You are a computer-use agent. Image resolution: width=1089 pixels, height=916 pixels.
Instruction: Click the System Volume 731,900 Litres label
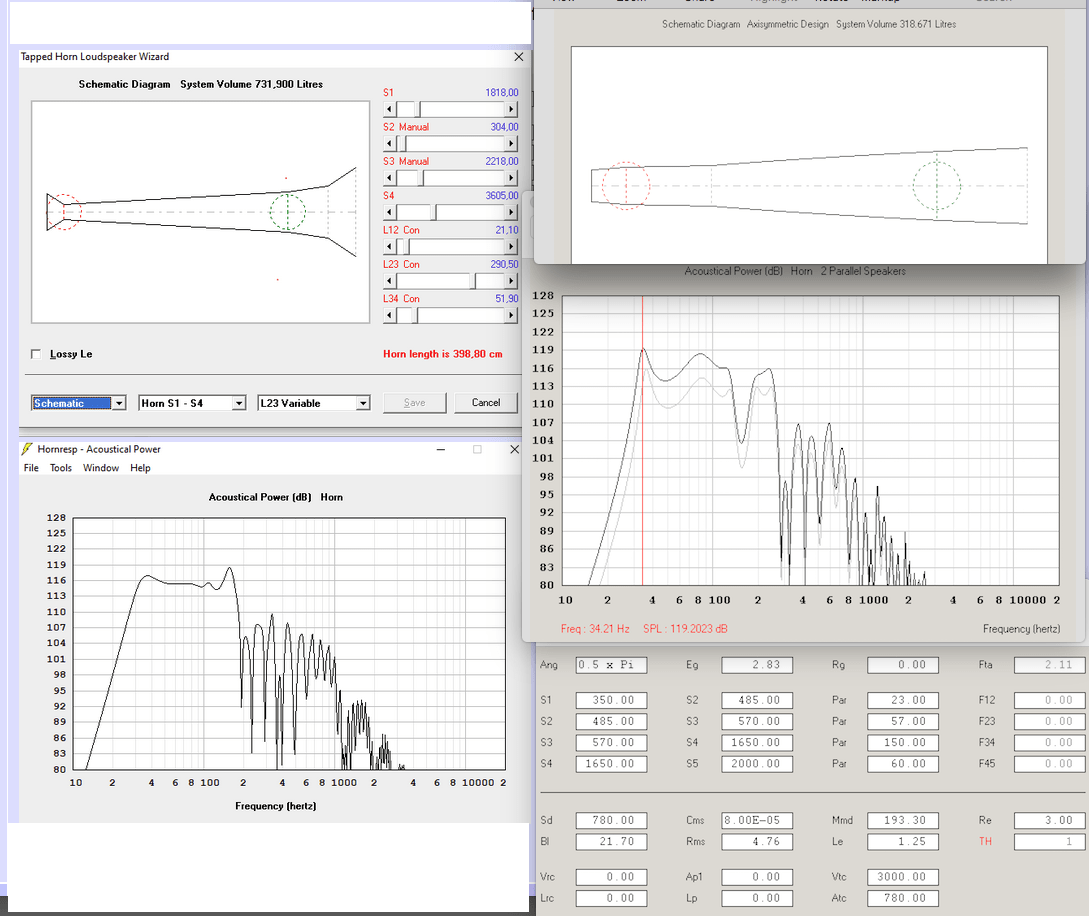[x=251, y=84]
